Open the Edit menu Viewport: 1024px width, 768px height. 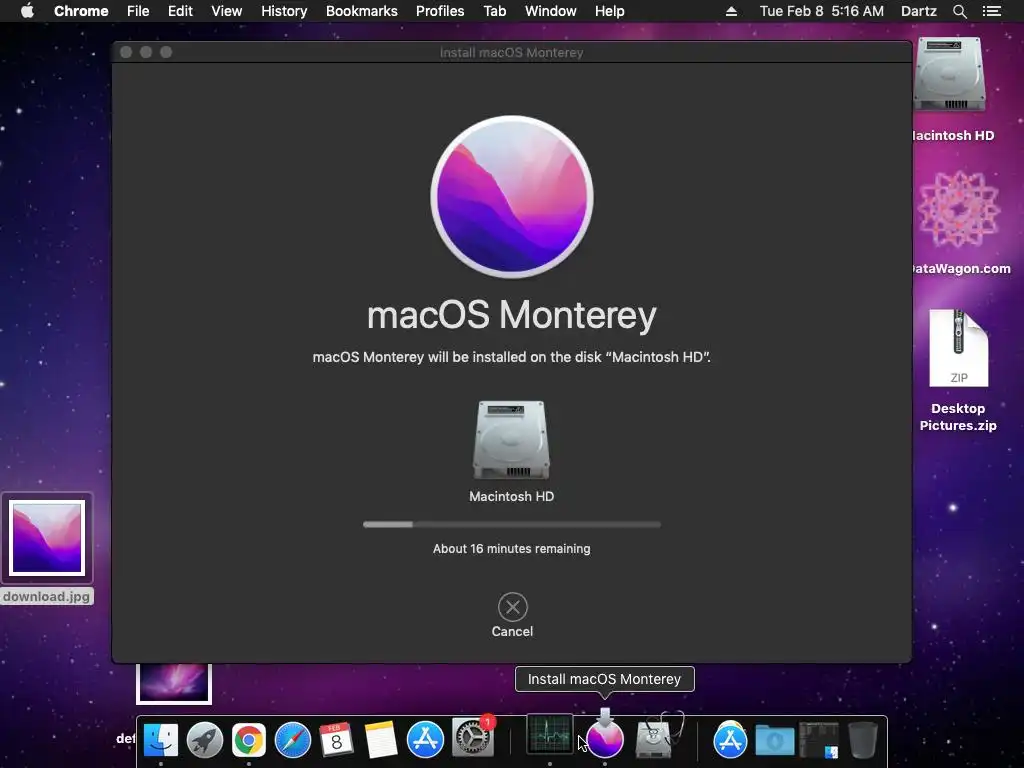(180, 11)
